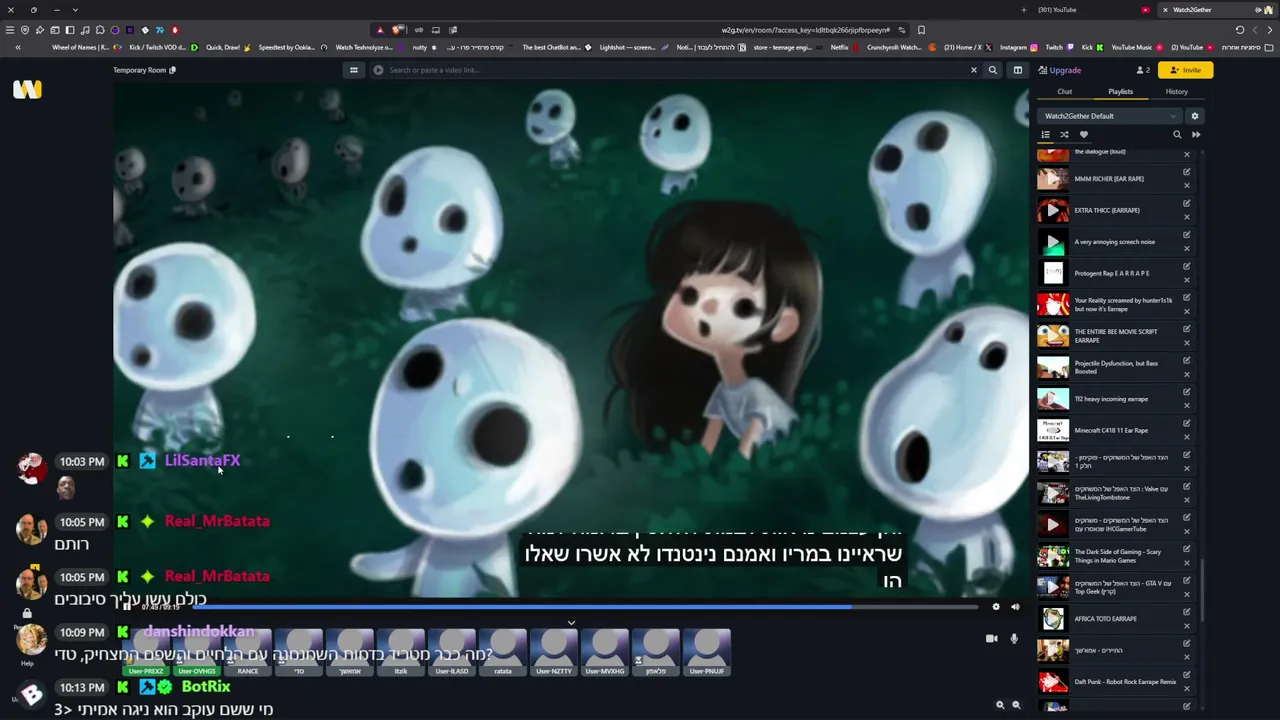The width and height of the screenshot is (1280, 720).
Task: Select the playlist list view icon
Action: 1046,135
